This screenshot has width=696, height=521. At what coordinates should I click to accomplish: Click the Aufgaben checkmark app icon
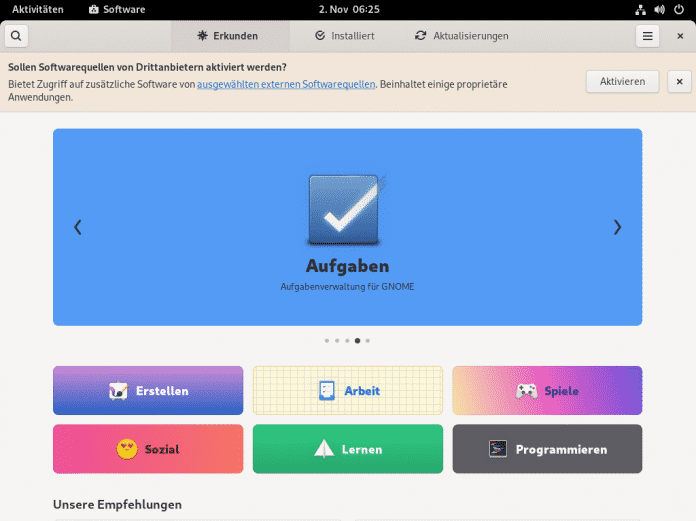[346, 210]
